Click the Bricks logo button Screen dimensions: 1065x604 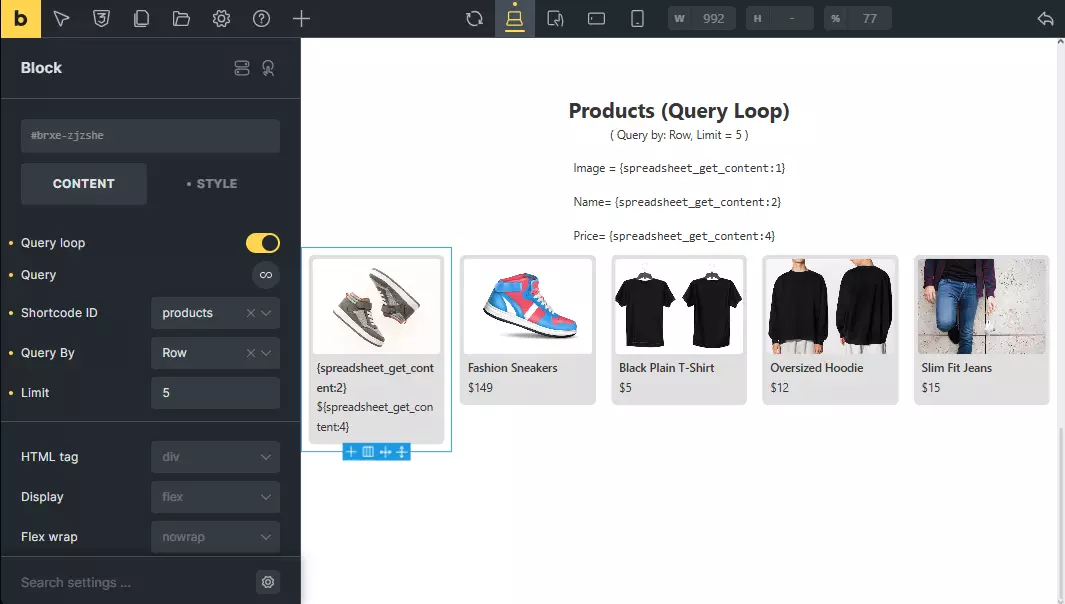click(20, 18)
